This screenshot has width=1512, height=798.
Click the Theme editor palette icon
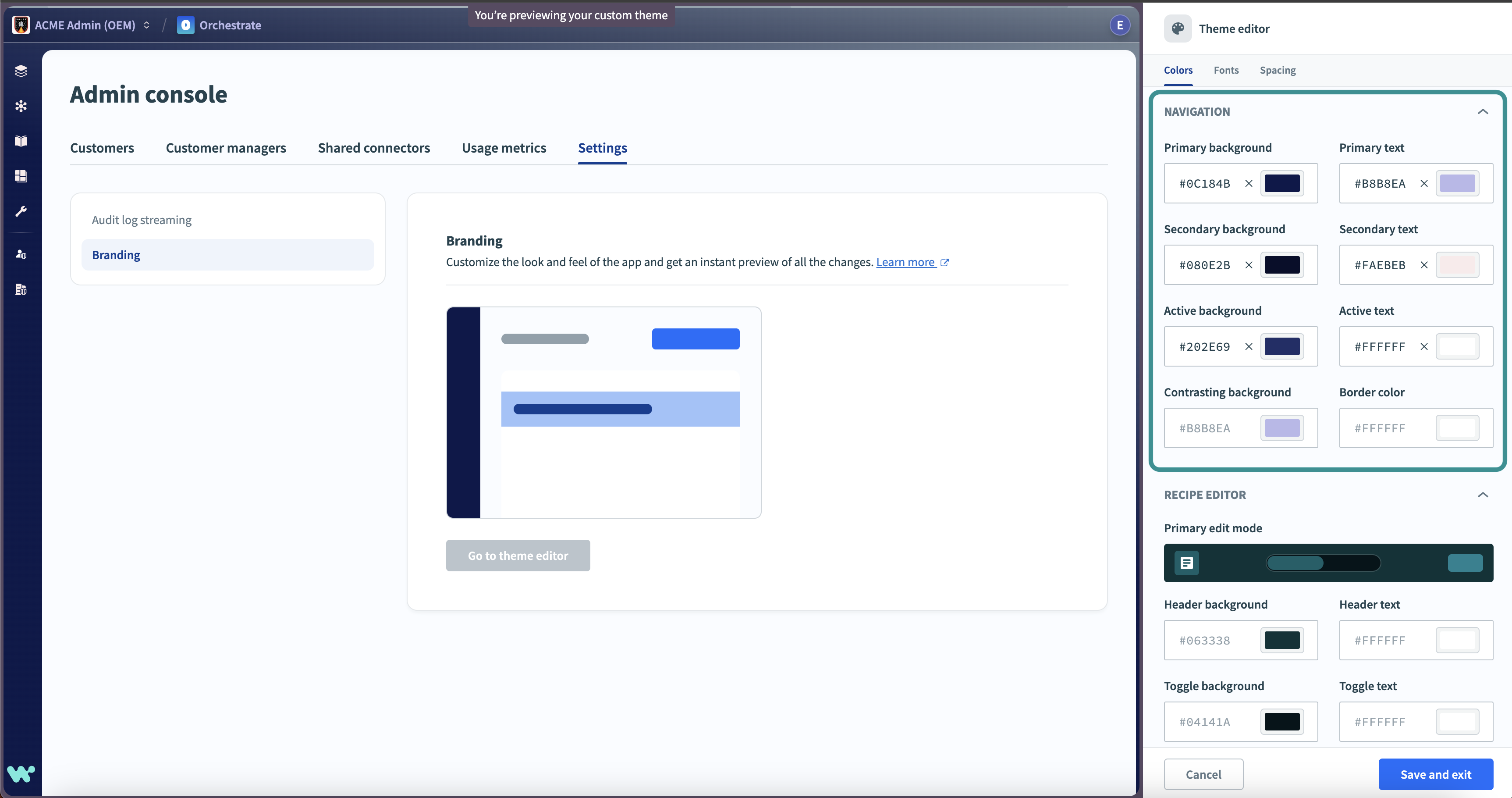click(1178, 28)
